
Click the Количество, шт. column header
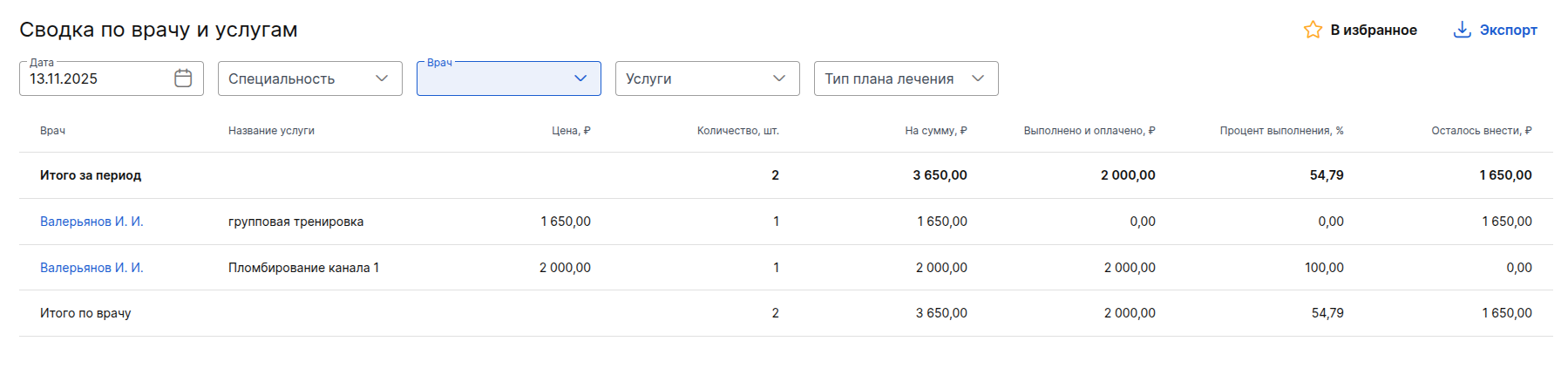point(737,131)
